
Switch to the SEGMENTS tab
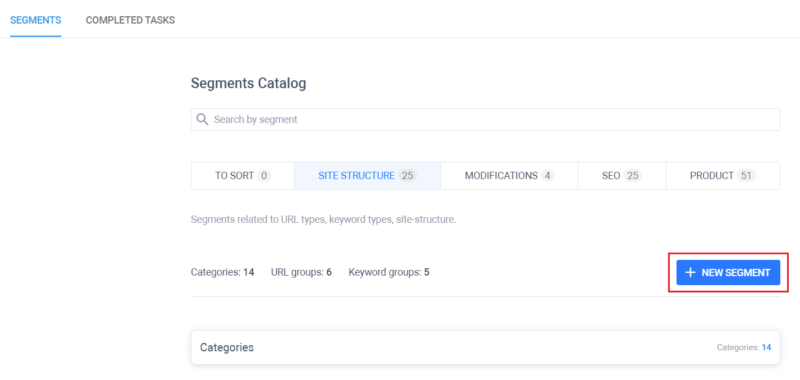(36, 20)
